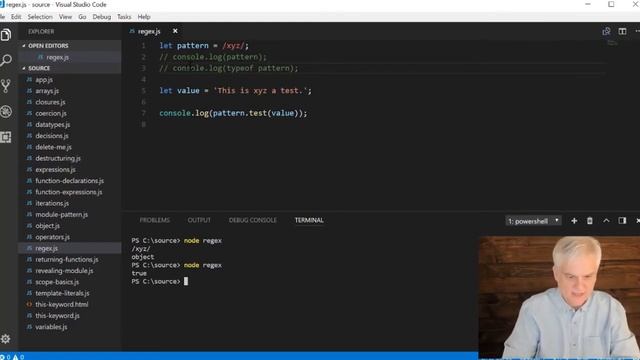
Task: Open the Debug view in activity bar
Action: (6, 111)
